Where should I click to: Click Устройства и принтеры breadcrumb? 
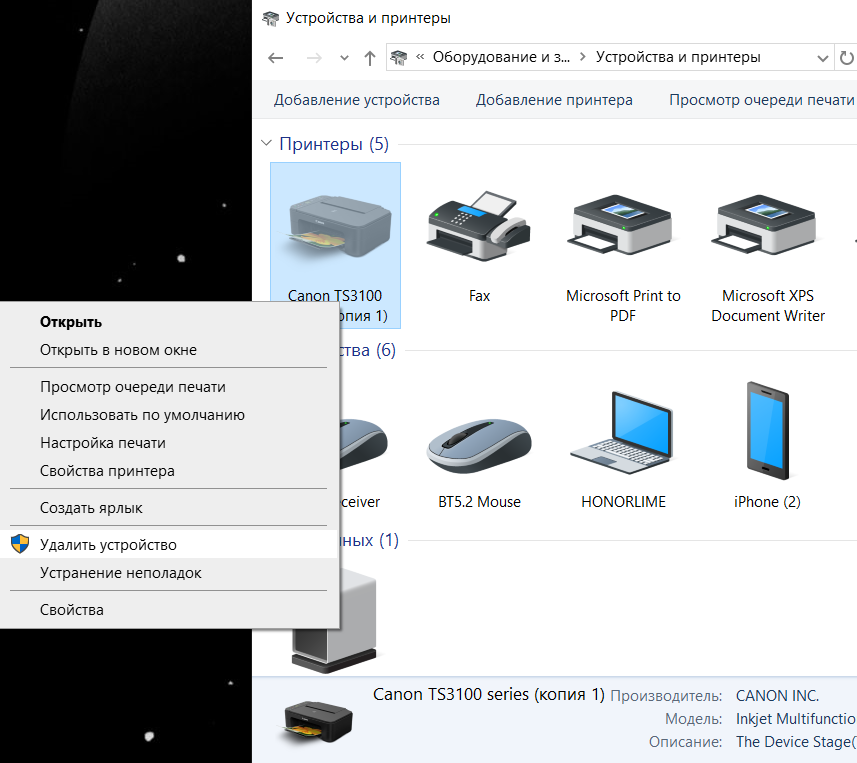678,57
